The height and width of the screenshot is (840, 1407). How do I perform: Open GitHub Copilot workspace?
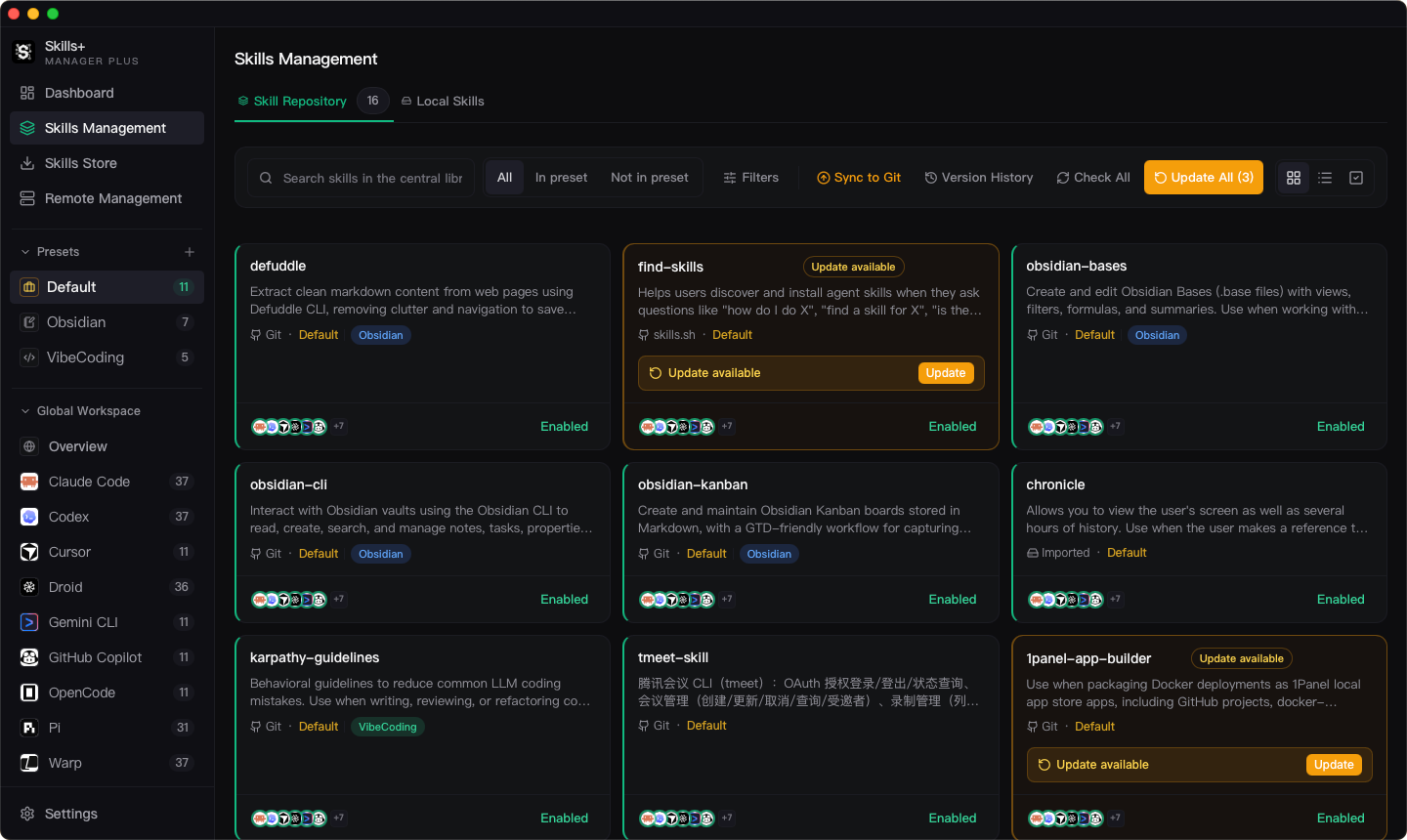(x=107, y=657)
